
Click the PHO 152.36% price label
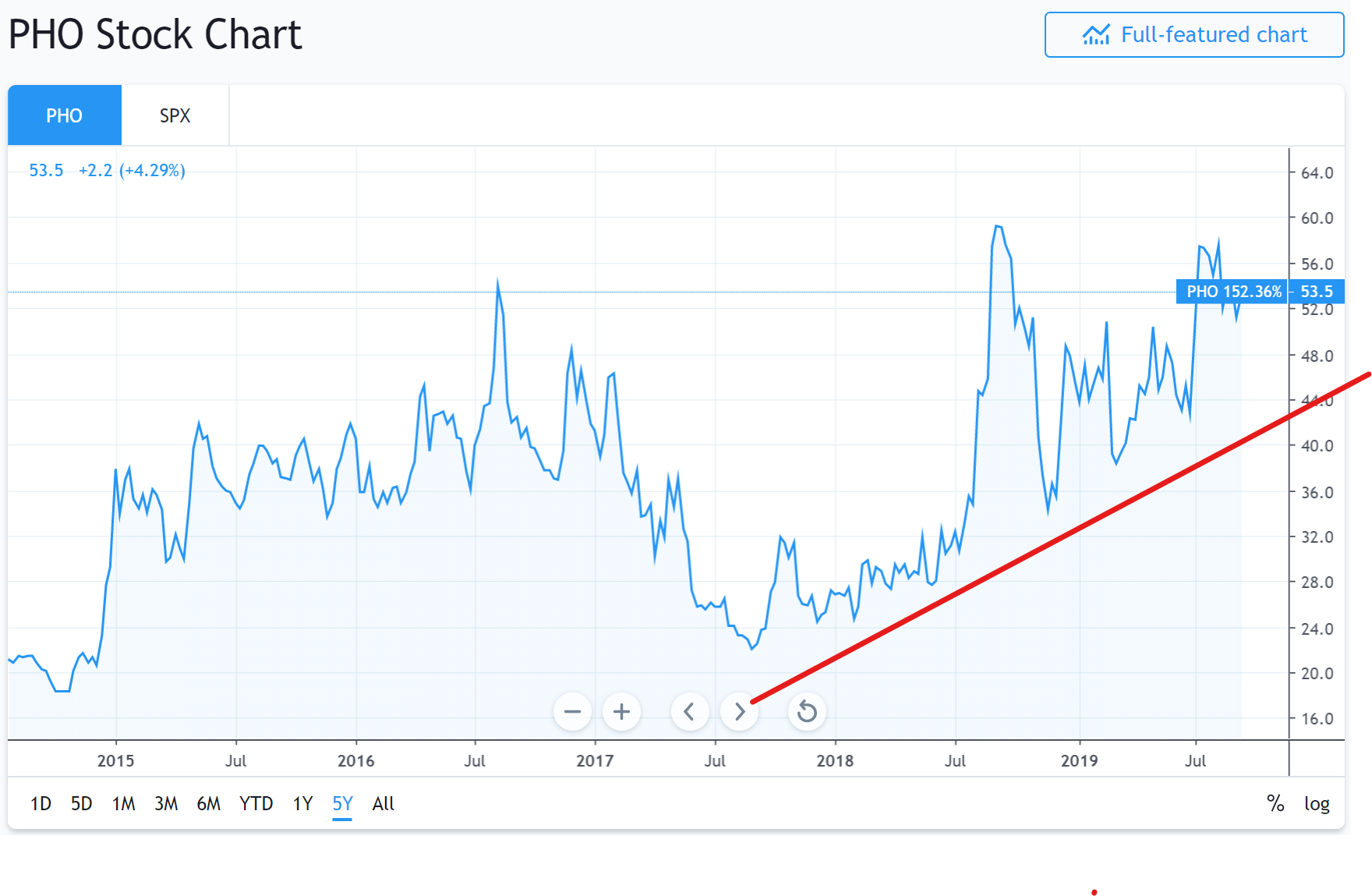(x=1232, y=292)
